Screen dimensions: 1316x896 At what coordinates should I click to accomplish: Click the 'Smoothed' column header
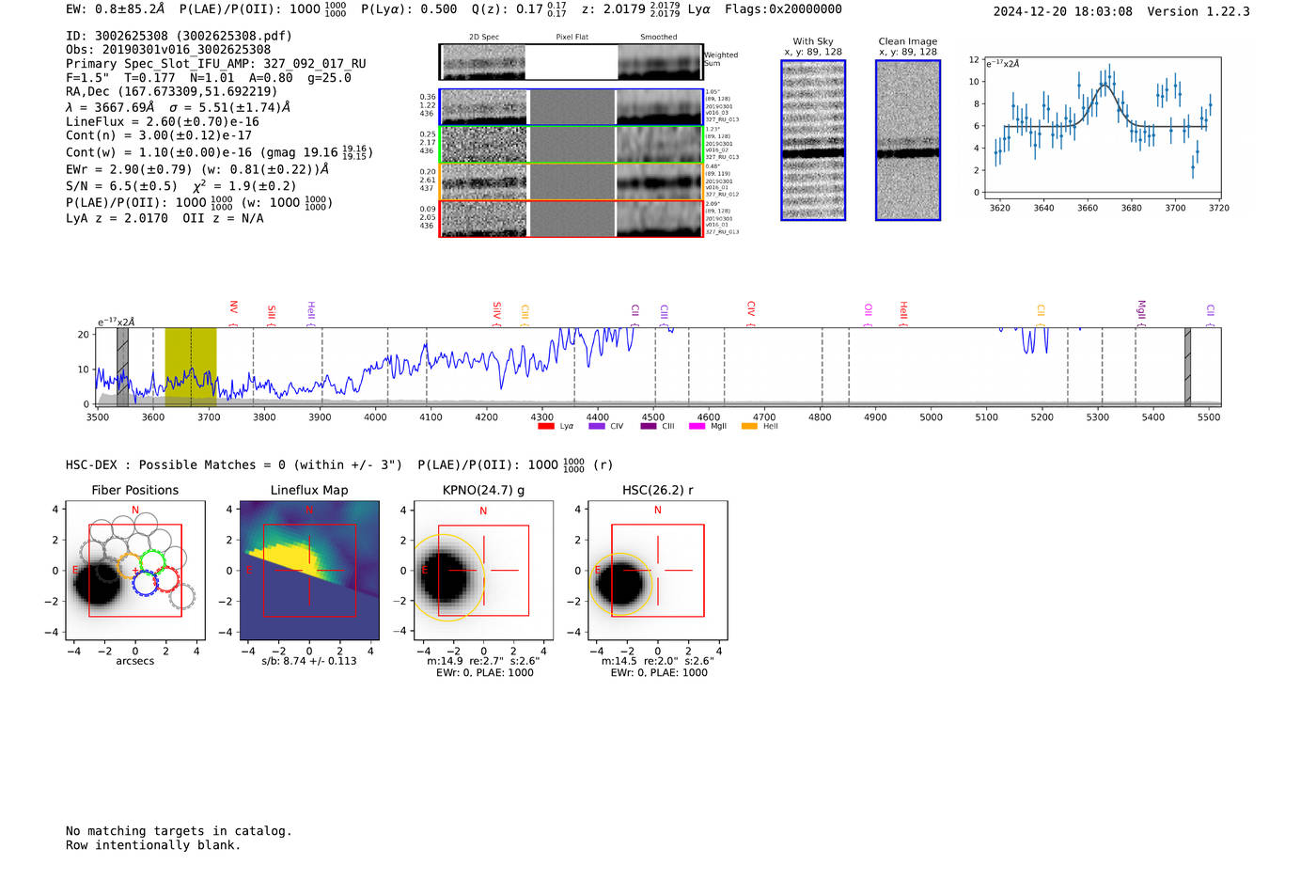click(x=658, y=38)
